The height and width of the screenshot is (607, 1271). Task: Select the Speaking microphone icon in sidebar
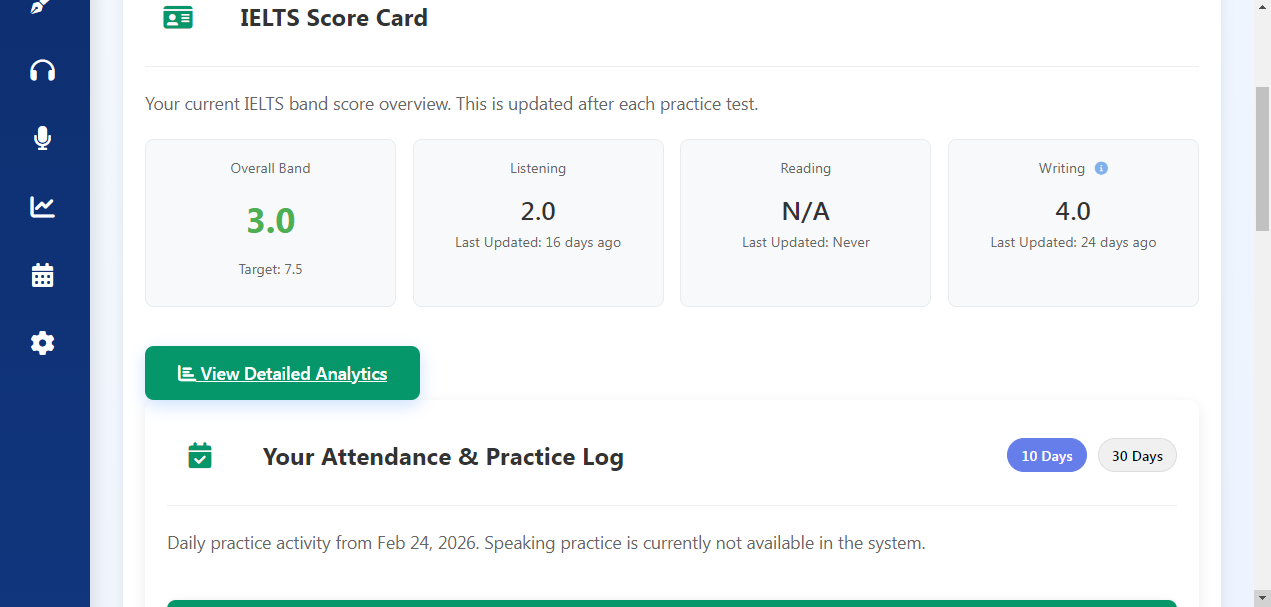coord(42,138)
